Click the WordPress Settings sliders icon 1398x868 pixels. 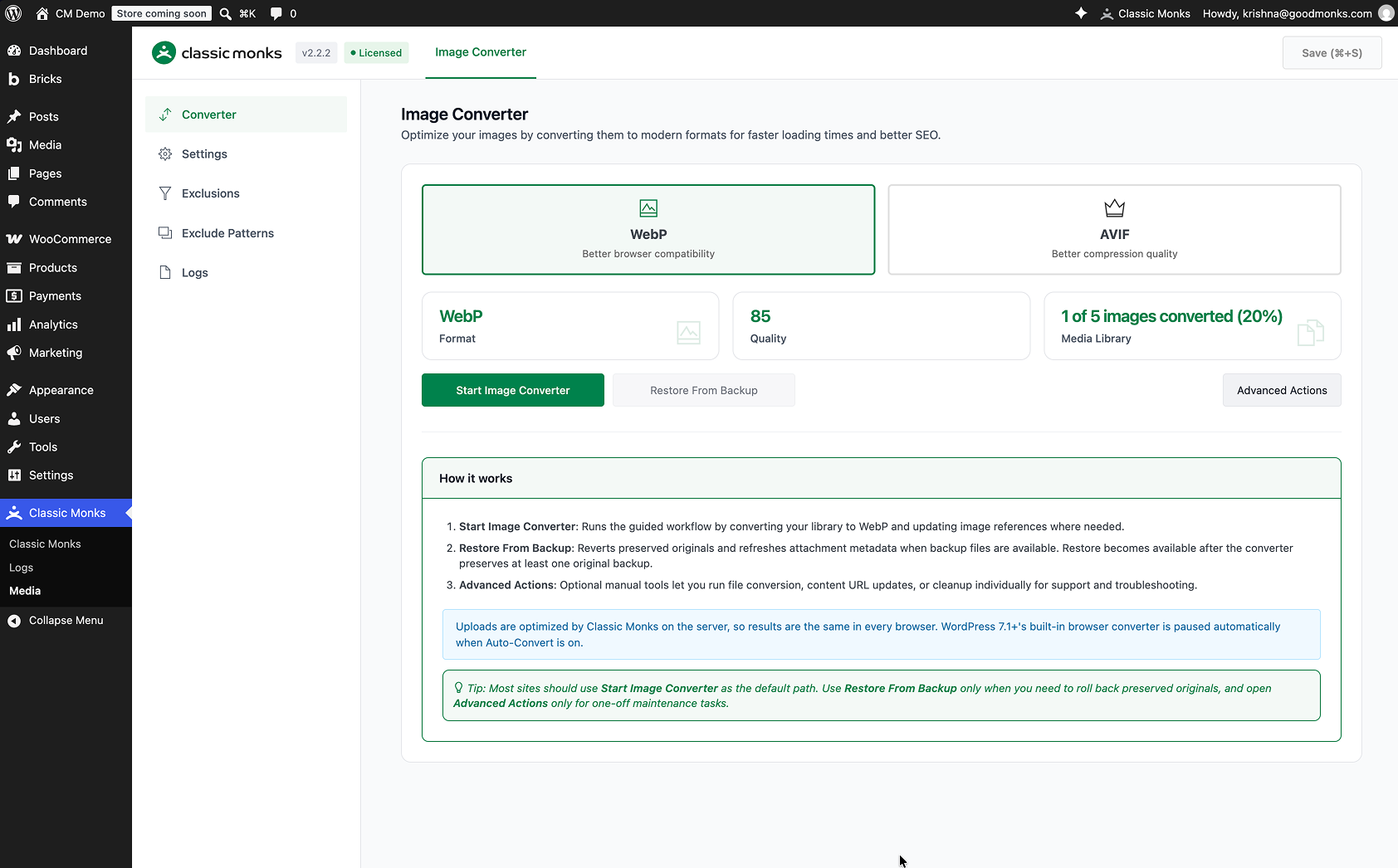click(14, 475)
